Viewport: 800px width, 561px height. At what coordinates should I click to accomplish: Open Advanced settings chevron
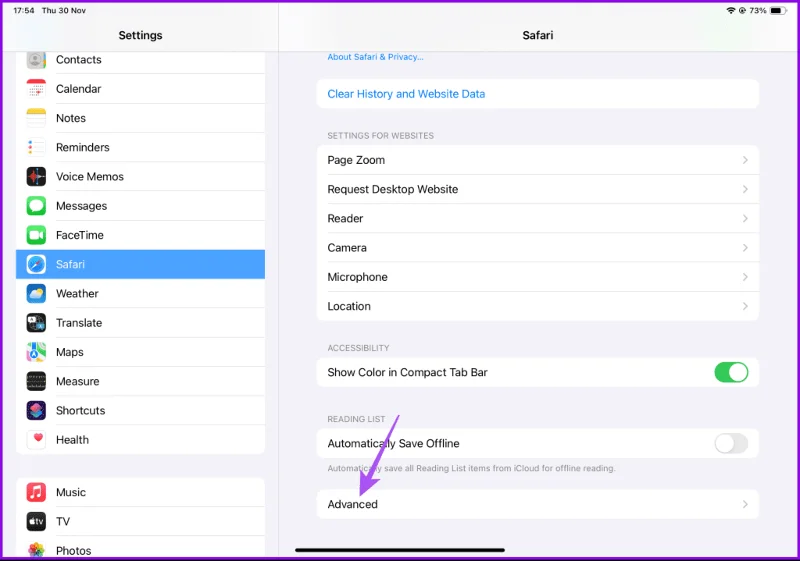click(x=745, y=504)
